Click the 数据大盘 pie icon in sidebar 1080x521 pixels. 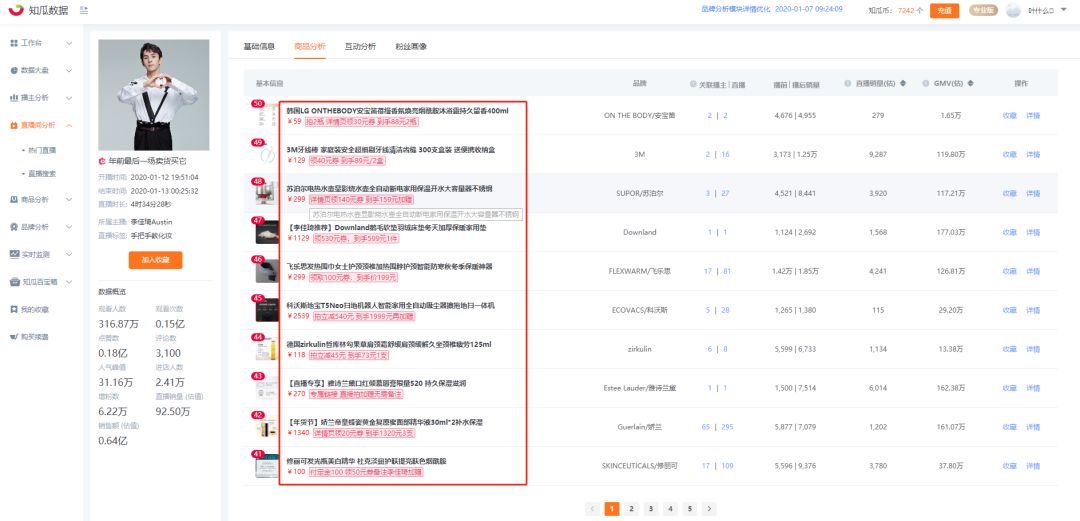pos(14,70)
